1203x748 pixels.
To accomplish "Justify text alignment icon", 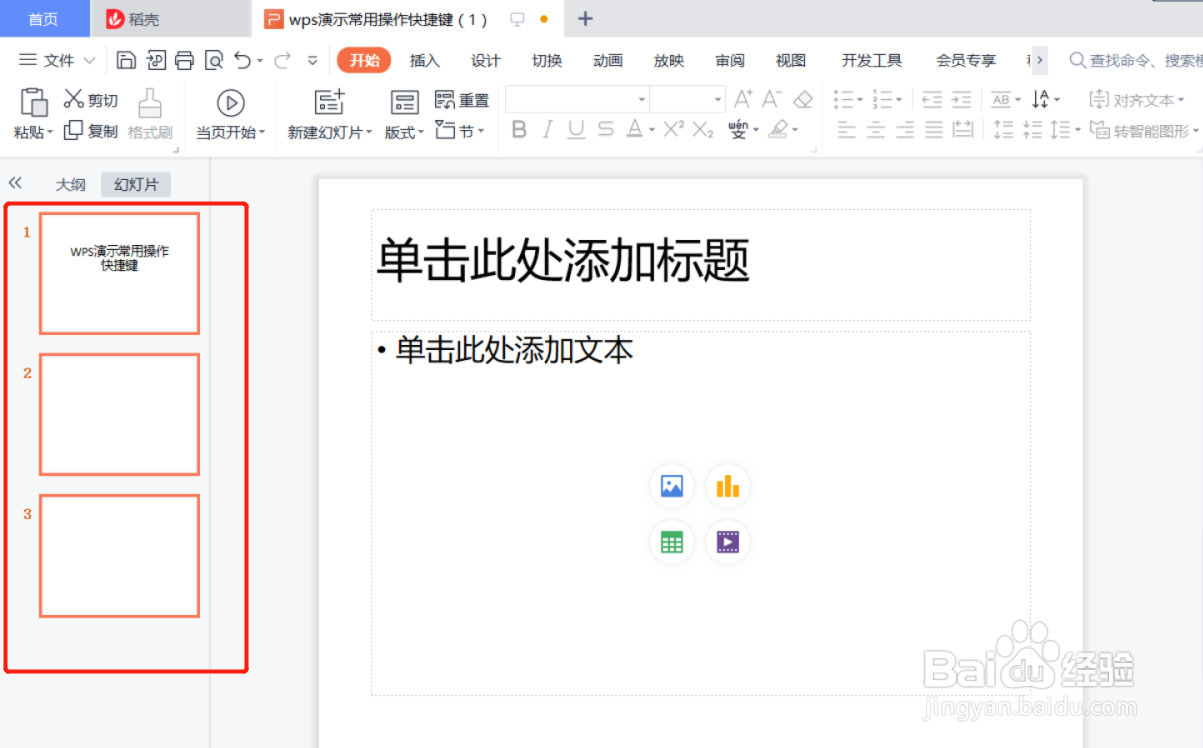I will click(934, 129).
